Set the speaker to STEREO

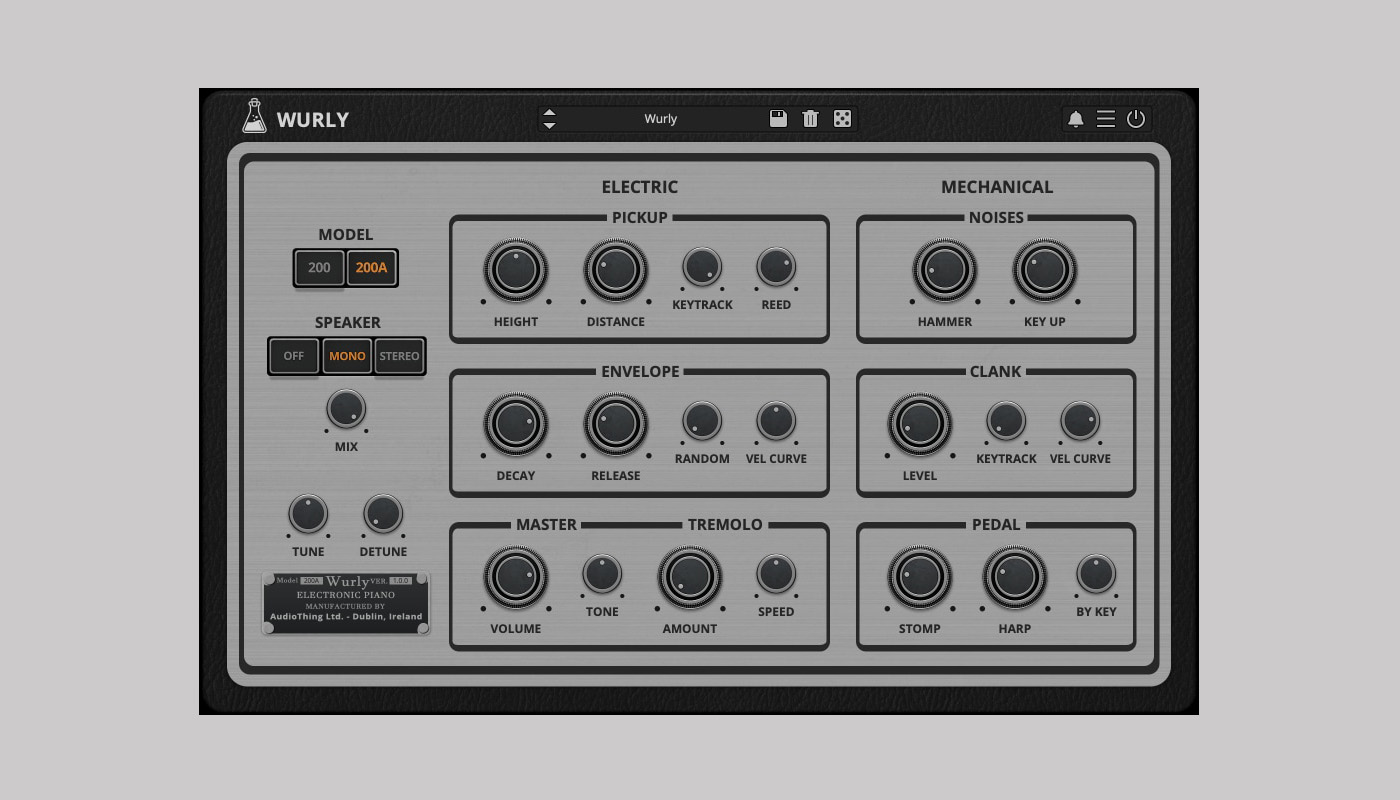pyautogui.click(x=399, y=356)
